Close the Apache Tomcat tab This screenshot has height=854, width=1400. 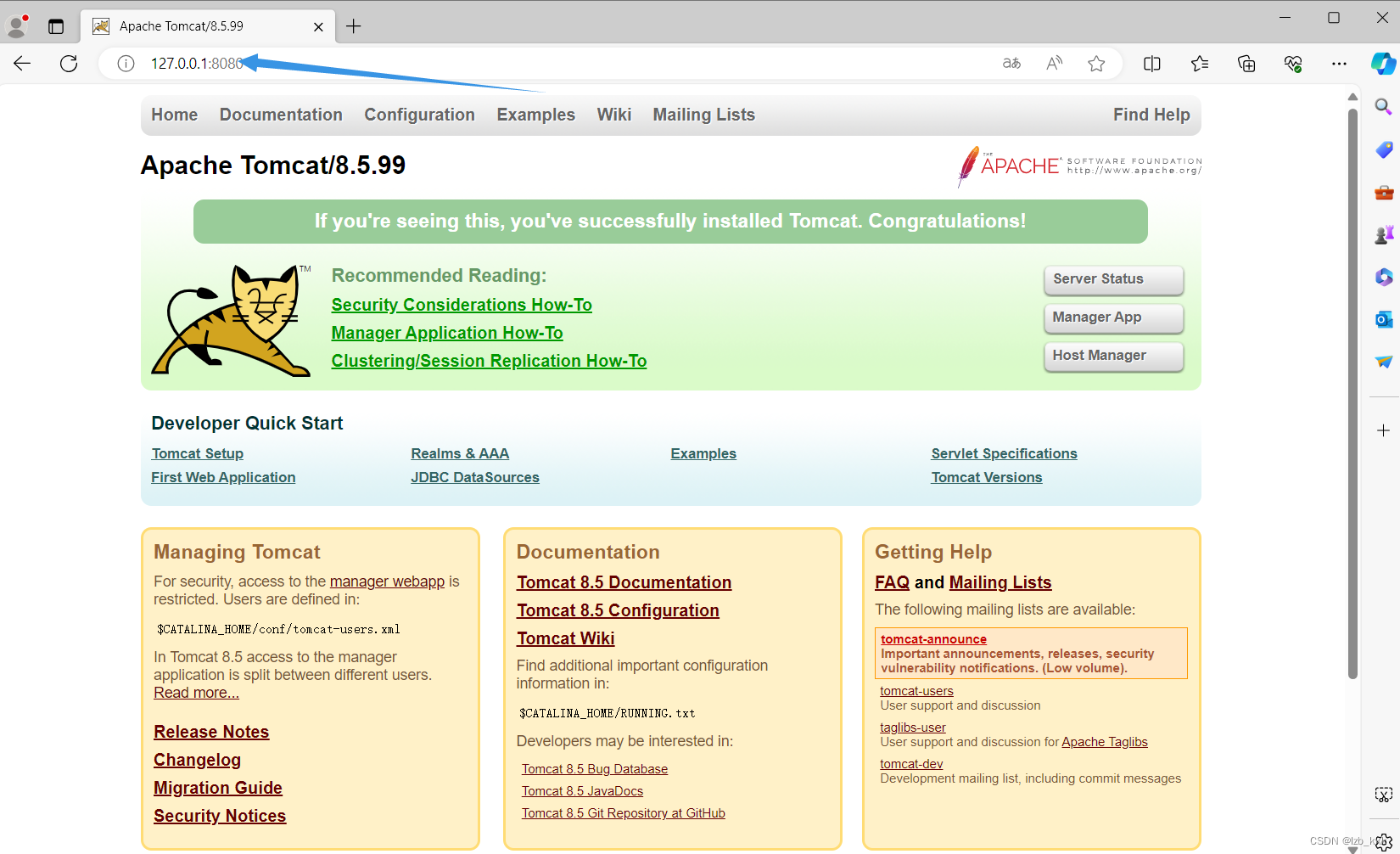point(318,26)
